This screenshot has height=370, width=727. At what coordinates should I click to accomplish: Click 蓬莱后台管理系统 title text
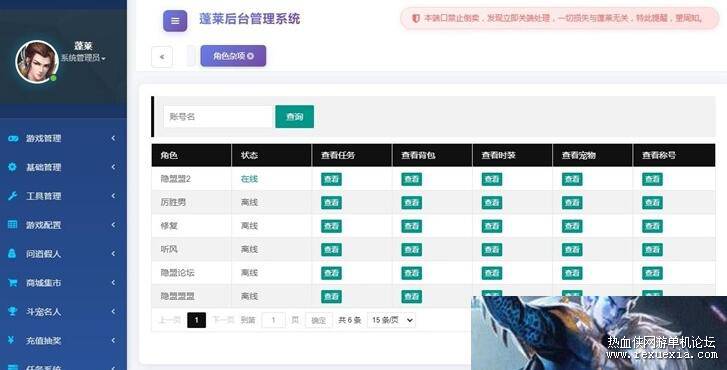click(x=249, y=19)
